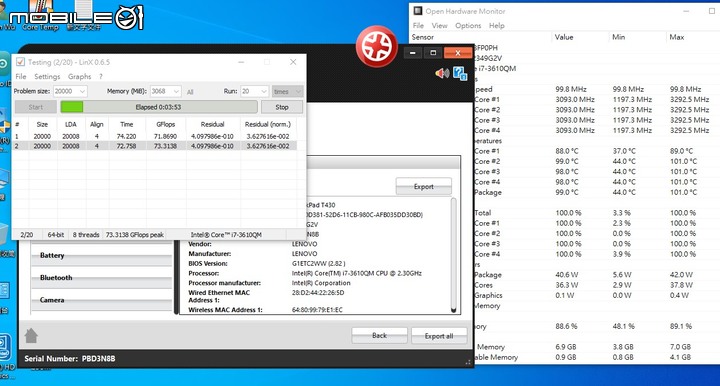The height and width of the screenshot is (386, 720).
Task: Click the 99.8 MHz bus speed value
Action: coord(571,89)
